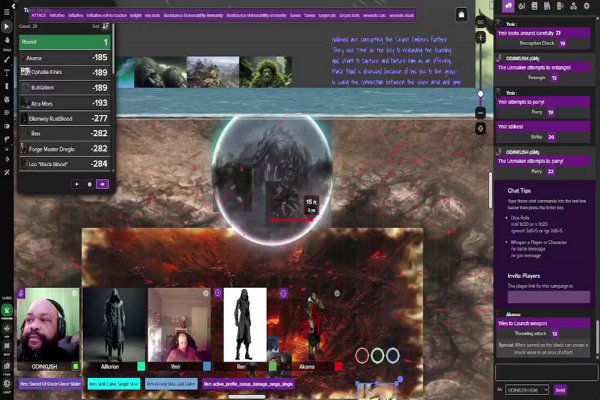600x400 pixels.
Task: Sort the turn order list
Action: point(106,26)
